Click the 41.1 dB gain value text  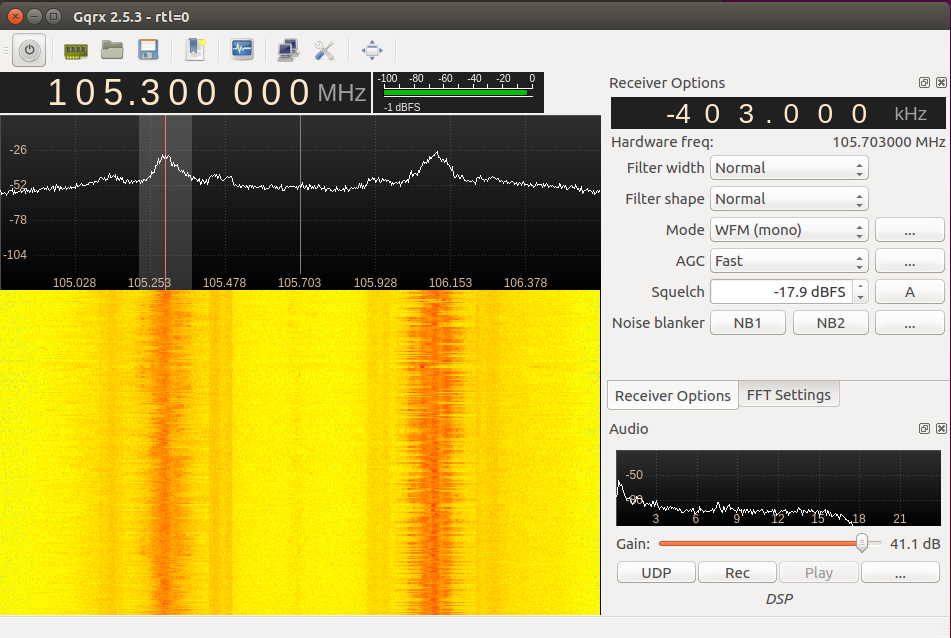(915, 544)
